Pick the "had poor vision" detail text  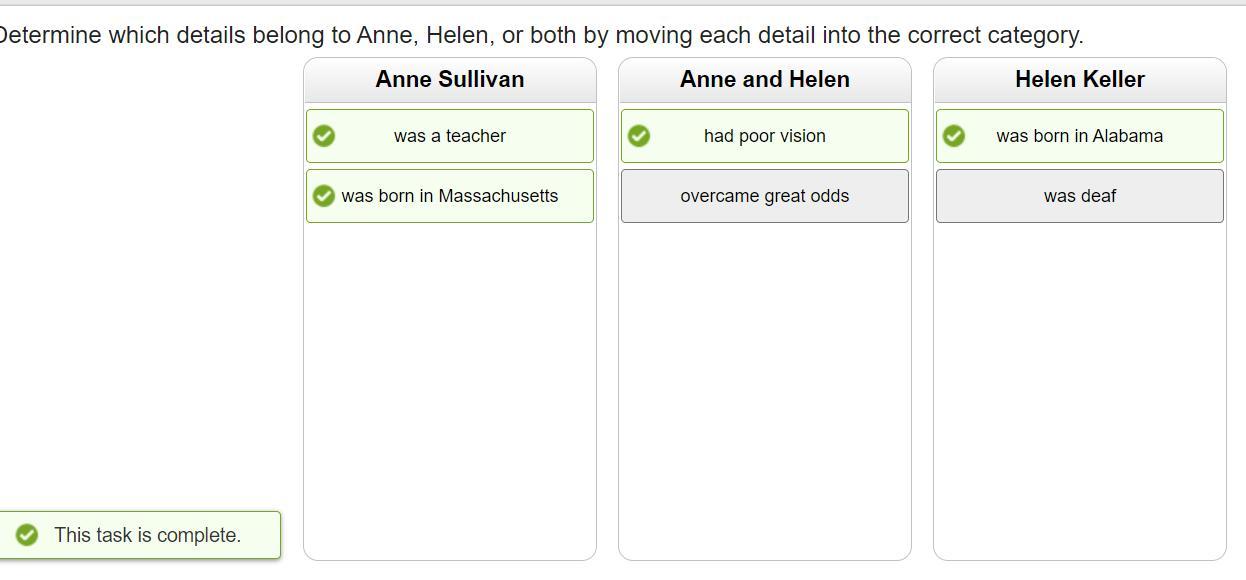[765, 136]
